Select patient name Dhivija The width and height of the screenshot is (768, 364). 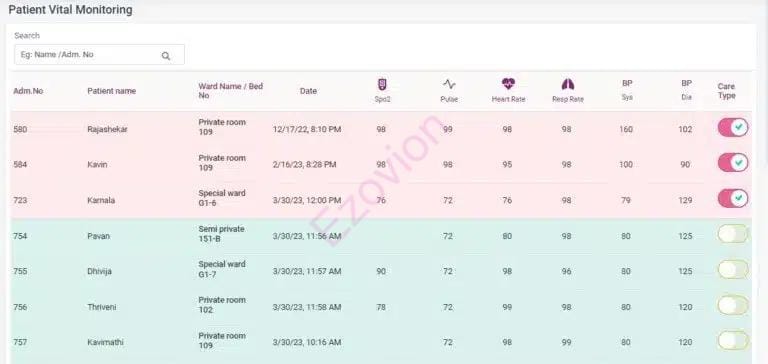[99, 271]
